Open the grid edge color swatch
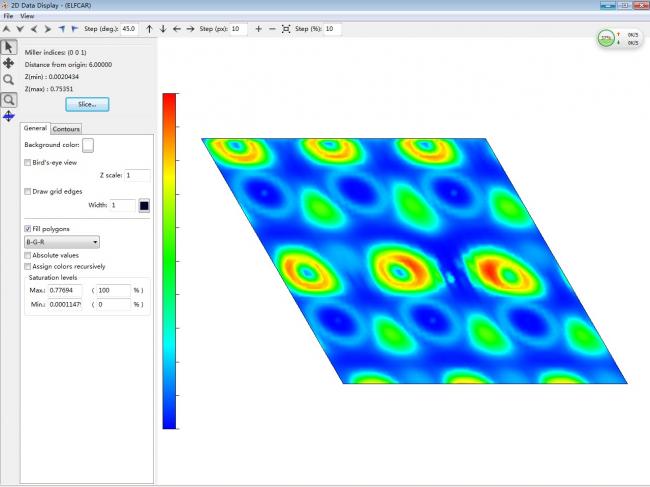This screenshot has width=650, height=487. 144,206
